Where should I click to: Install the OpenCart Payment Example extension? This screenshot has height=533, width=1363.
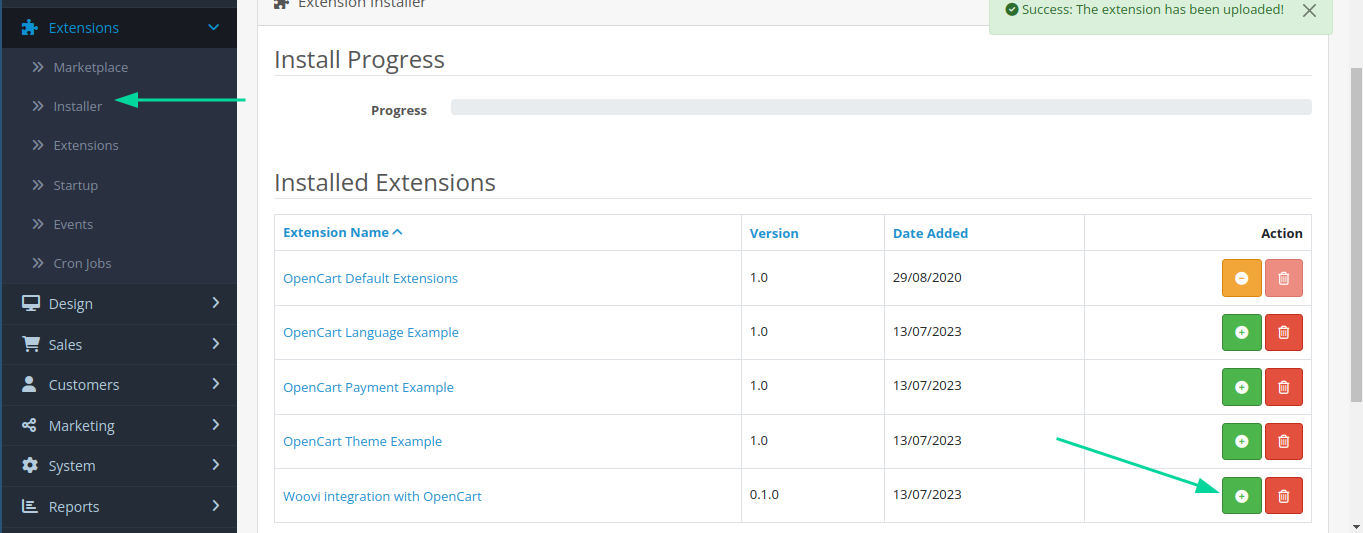coord(1241,387)
